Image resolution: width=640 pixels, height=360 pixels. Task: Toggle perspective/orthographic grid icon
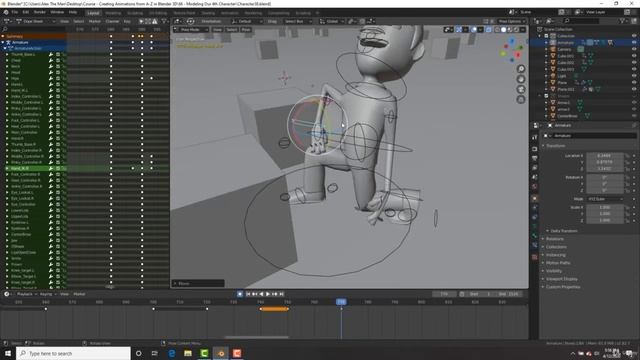[x=521, y=100]
